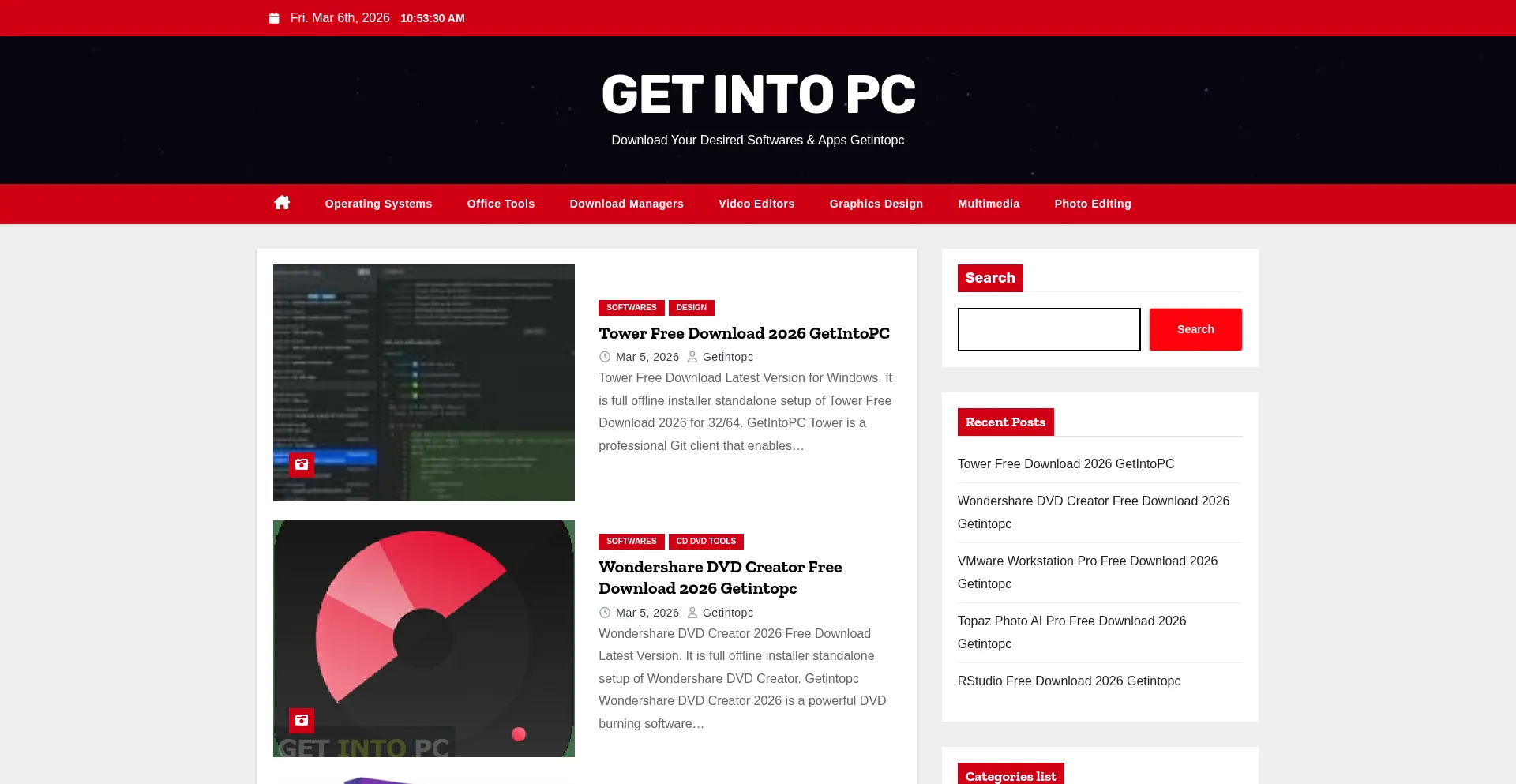Open the Wondershare DVD Creator post title

click(x=720, y=578)
